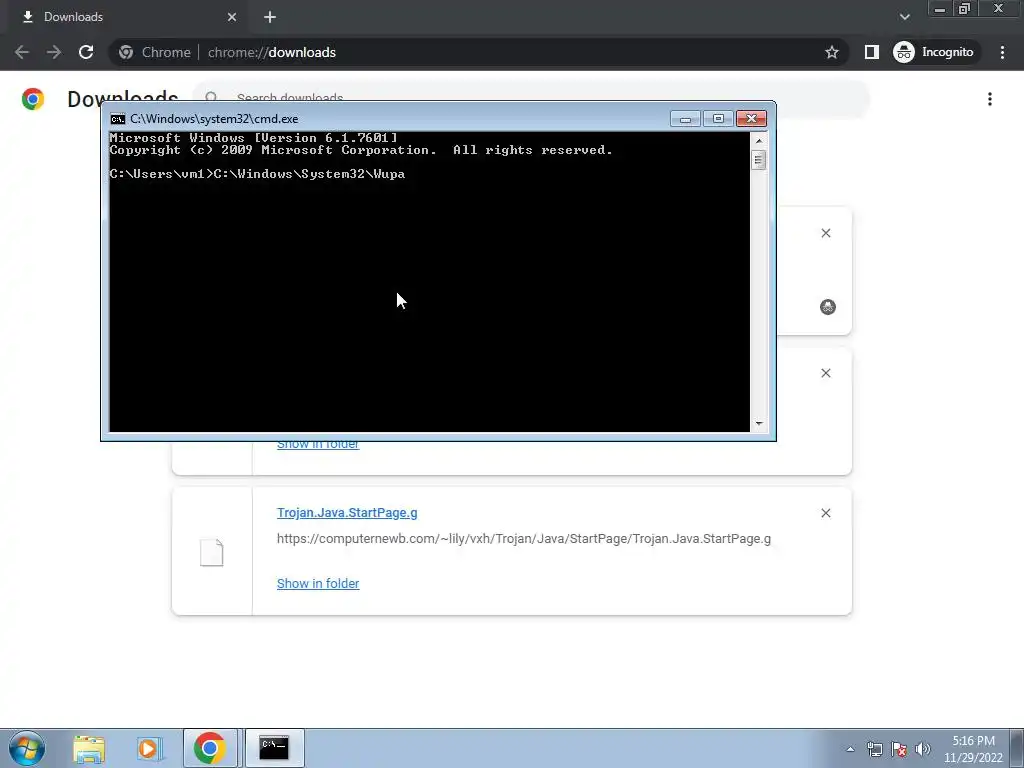This screenshot has height=768, width=1024.
Task: Click the cmd.exe title bar text
Action: click(214, 119)
